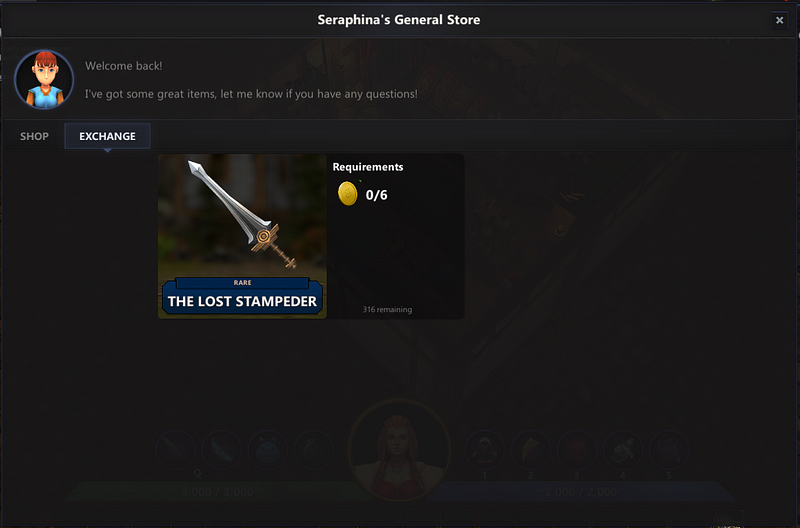The image size is (800, 528).
Task: Click the gold coin requirement icon
Action: pyautogui.click(x=347, y=194)
